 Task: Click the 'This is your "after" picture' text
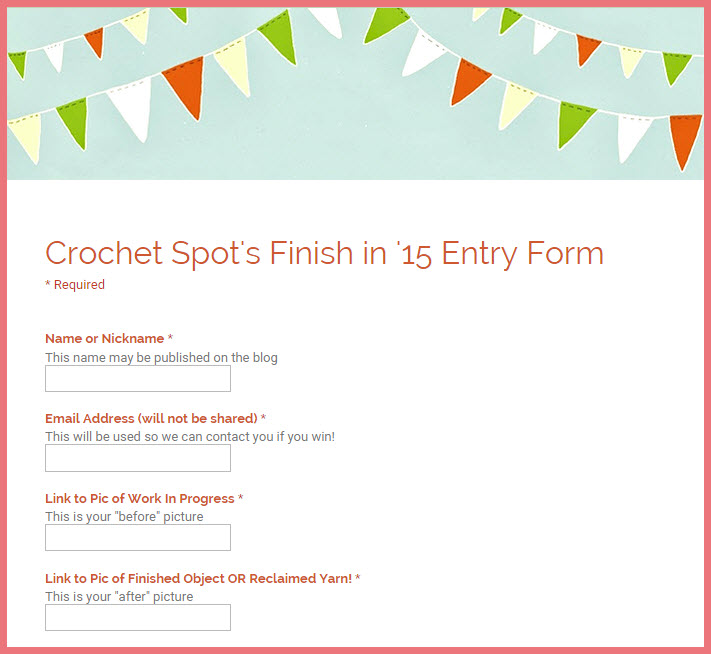(x=119, y=596)
